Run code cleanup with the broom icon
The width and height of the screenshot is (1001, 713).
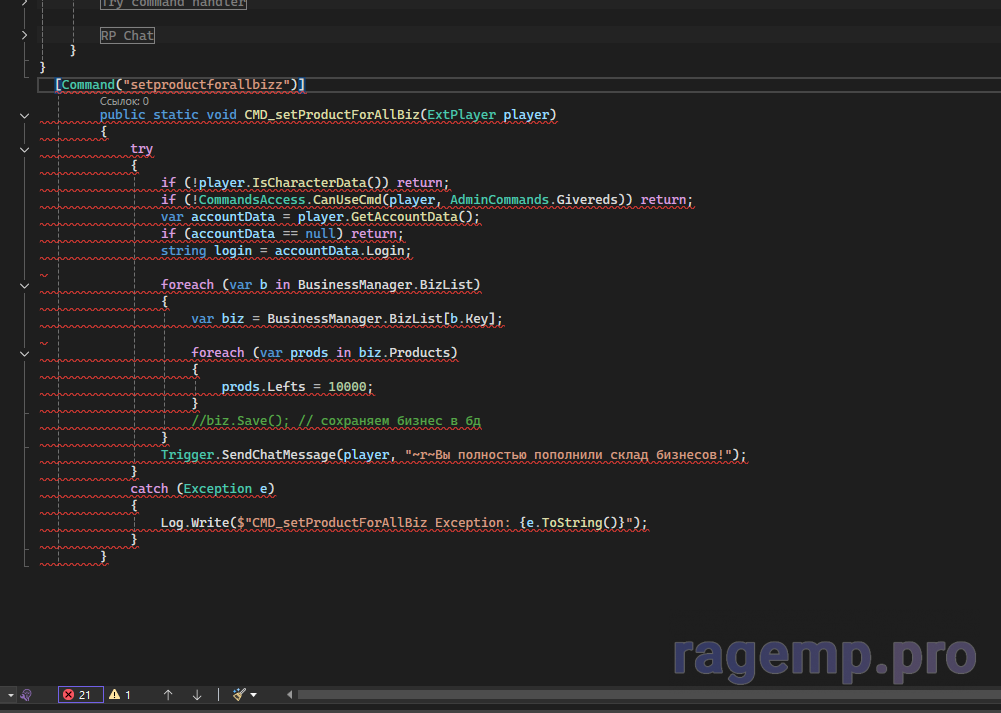pos(239,694)
